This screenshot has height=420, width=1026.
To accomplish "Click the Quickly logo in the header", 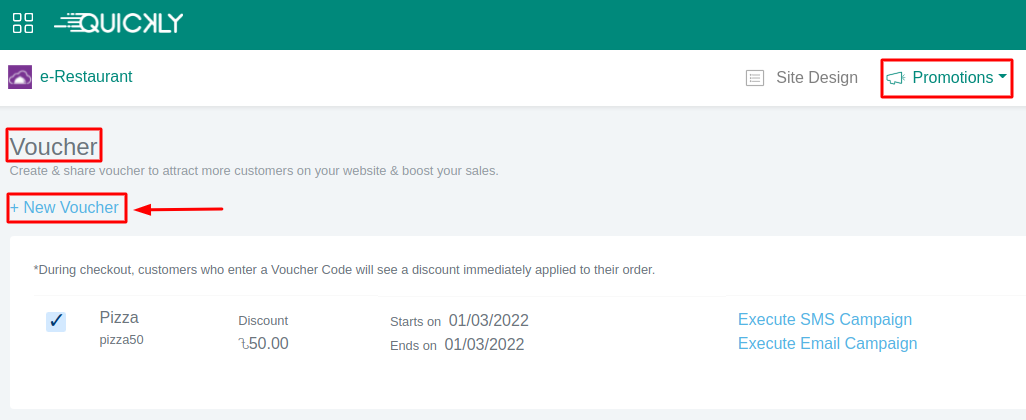I will tap(118, 23).
